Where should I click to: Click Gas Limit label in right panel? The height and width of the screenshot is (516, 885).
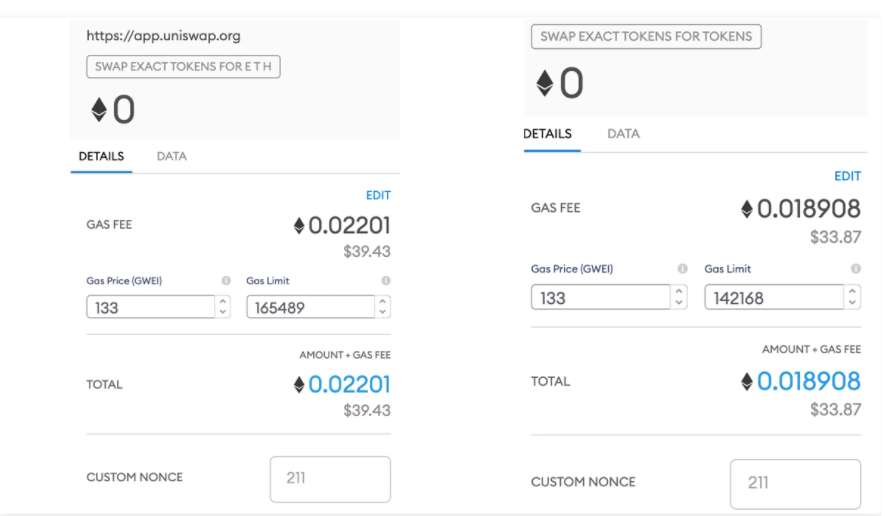728,269
